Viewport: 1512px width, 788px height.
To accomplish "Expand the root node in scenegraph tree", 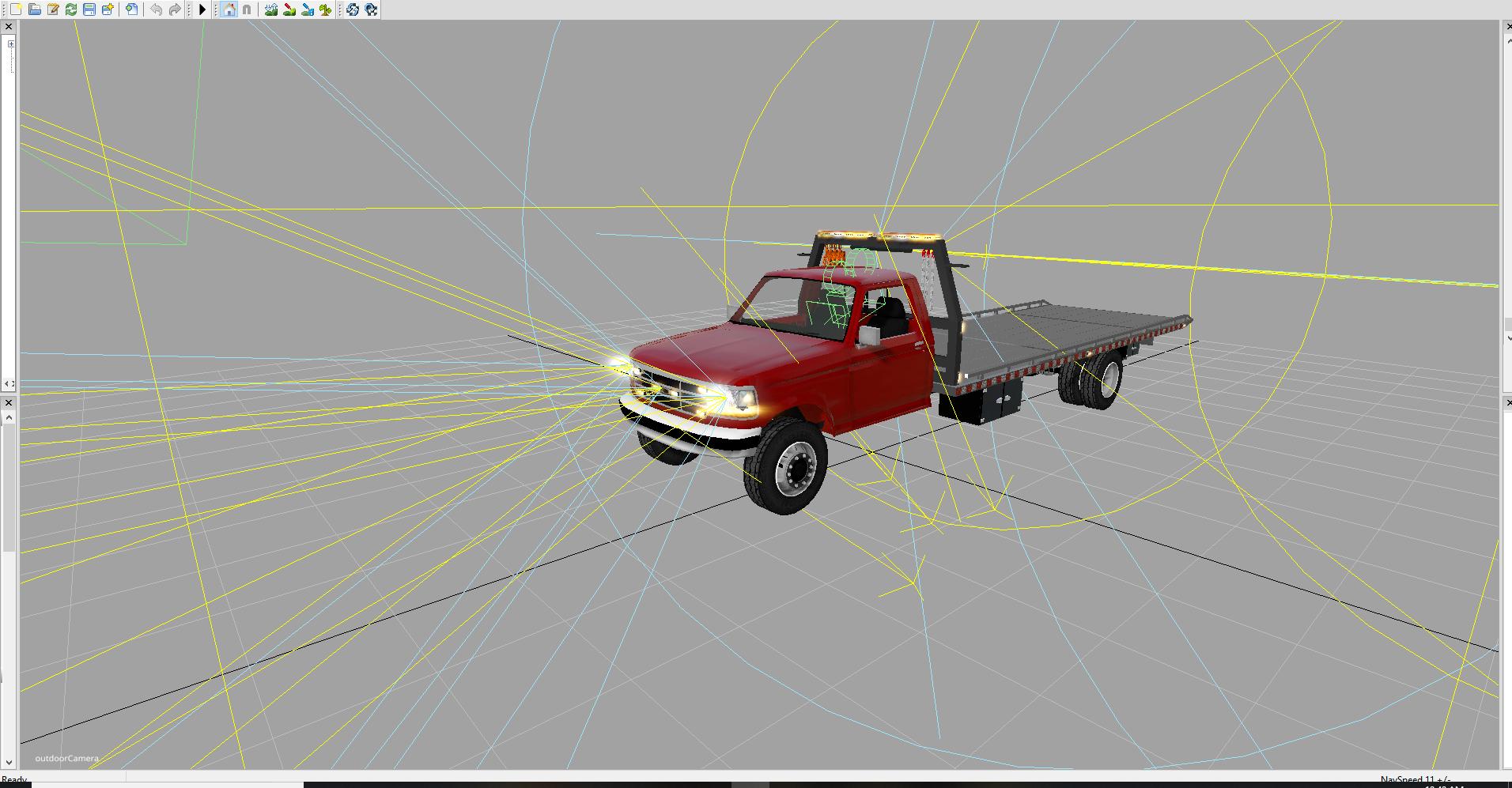I will (x=11, y=43).
